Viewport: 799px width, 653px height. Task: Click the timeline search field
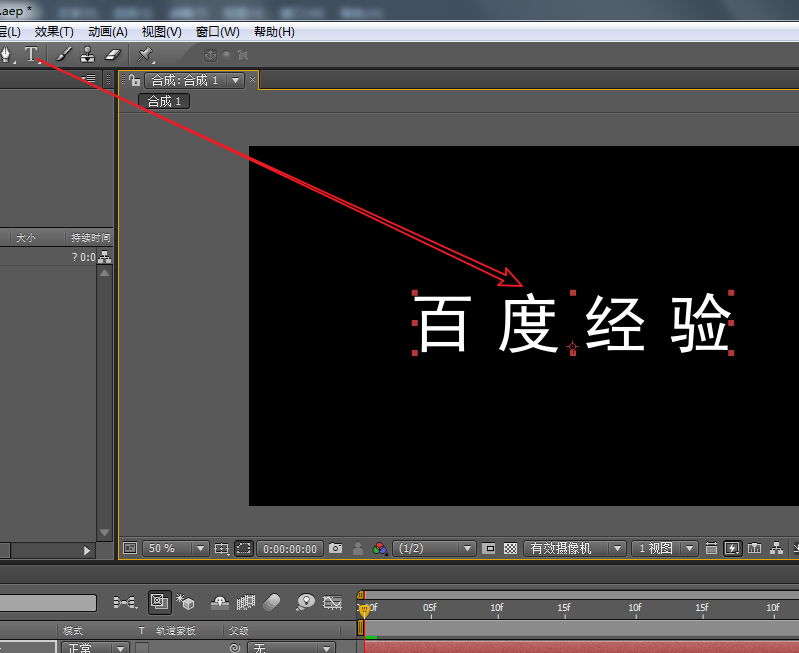48,603
